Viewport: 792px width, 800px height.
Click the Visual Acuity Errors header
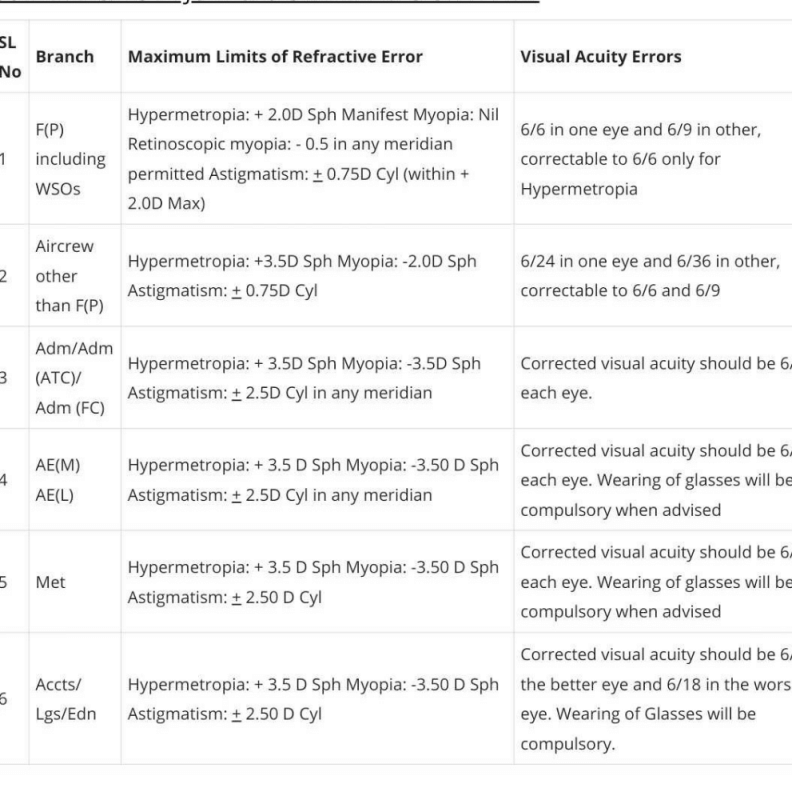coord(601,56)
